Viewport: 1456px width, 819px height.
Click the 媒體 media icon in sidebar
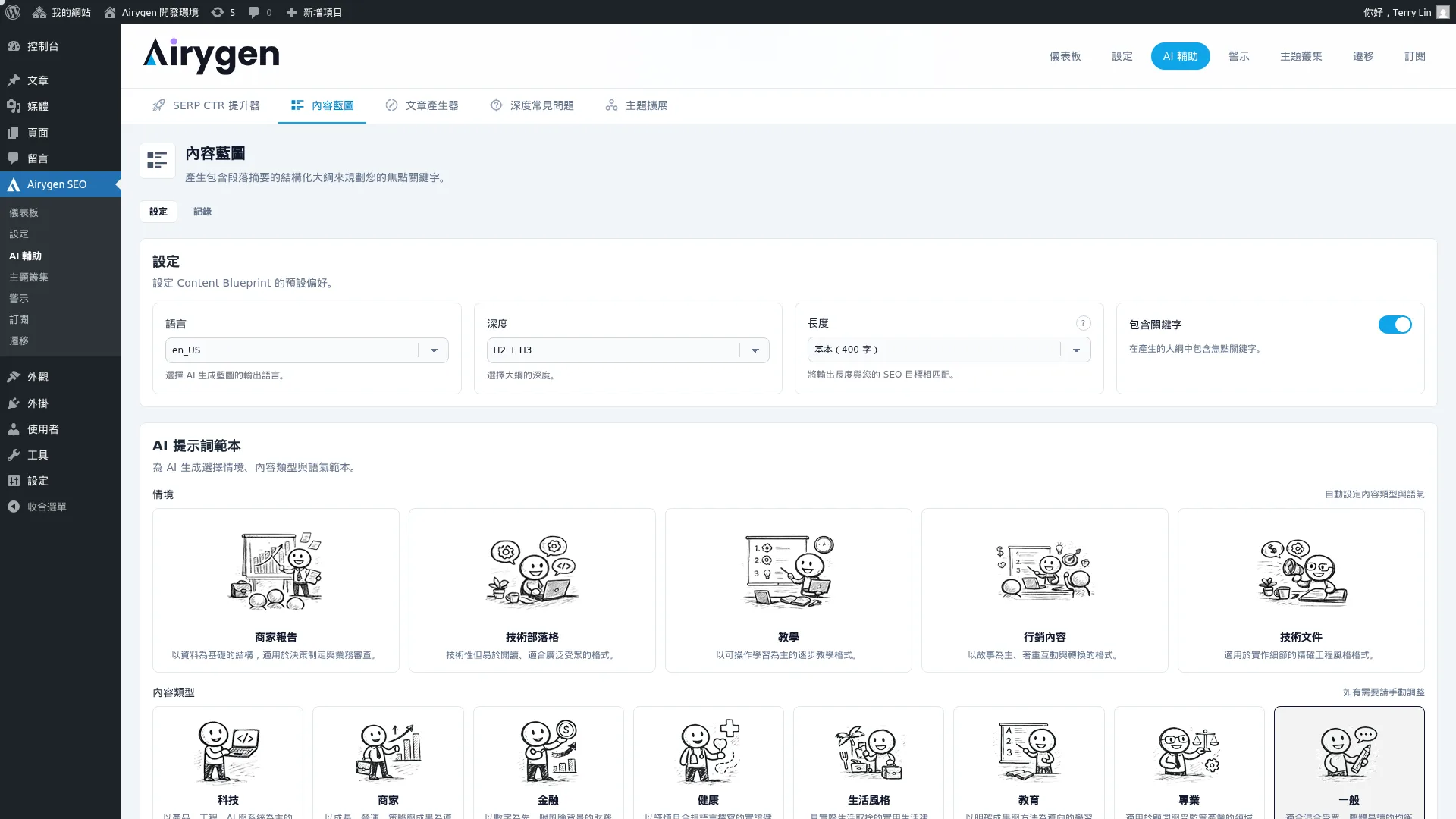[14, 106]
